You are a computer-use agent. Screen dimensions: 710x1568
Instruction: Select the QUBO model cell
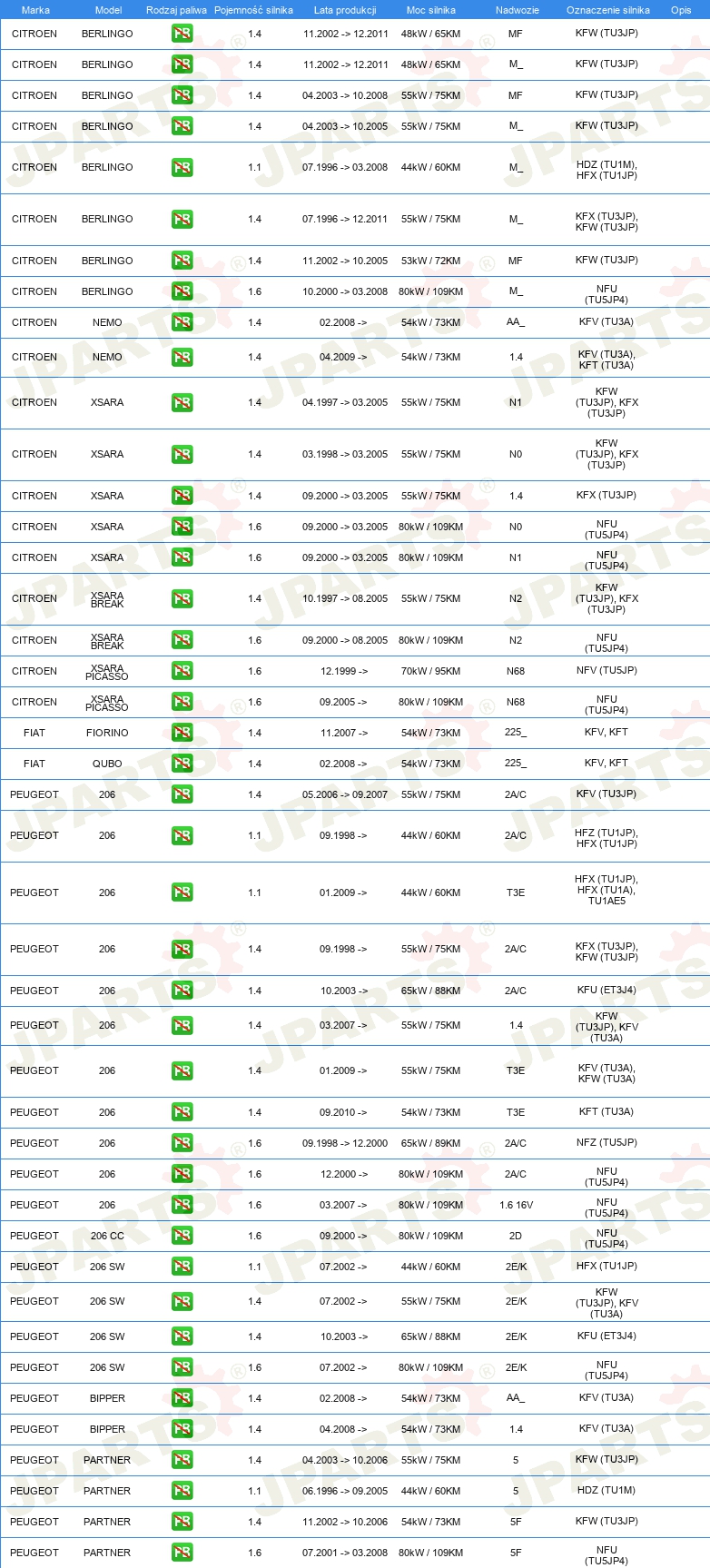(107, 764)
